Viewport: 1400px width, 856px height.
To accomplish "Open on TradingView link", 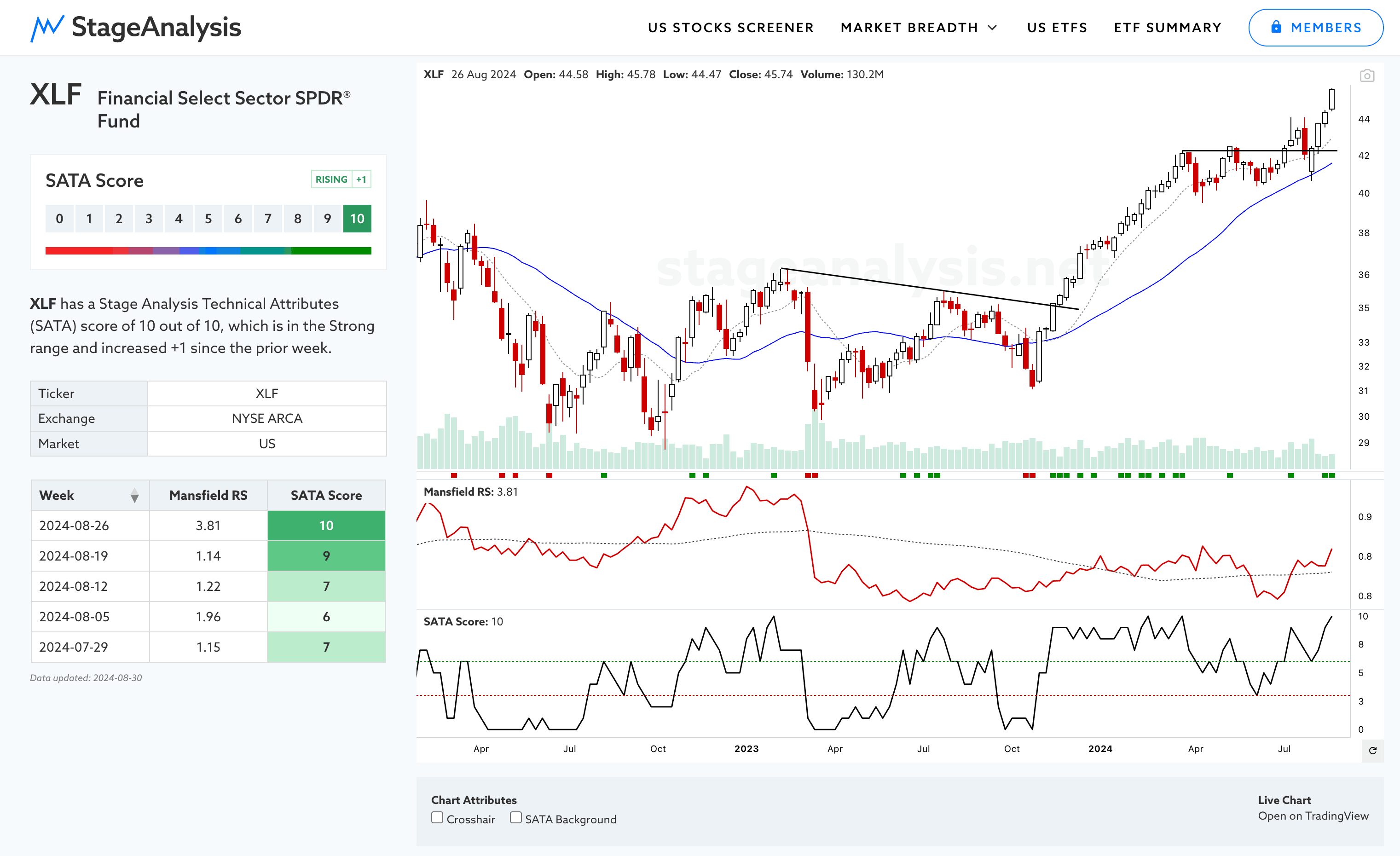I will [1313, 816].
